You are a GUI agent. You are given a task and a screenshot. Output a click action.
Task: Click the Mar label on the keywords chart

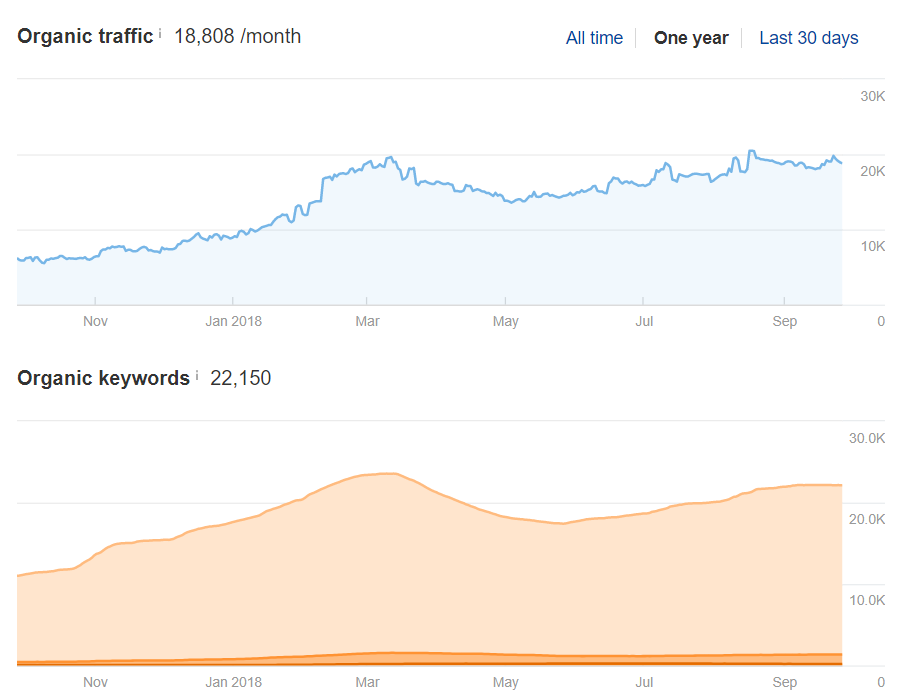pos(367,682)
